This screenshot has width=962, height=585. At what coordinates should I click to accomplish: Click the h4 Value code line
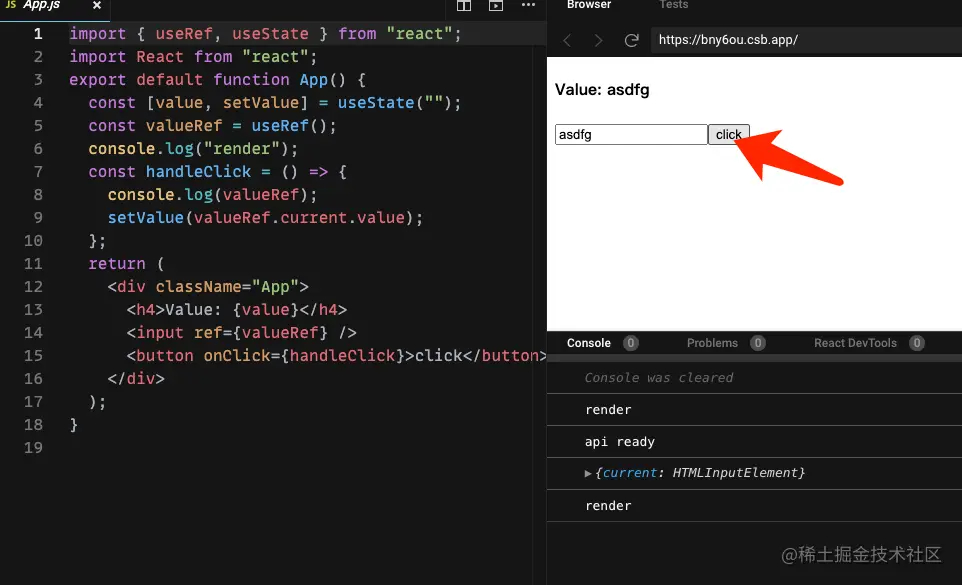pos(237,310)
